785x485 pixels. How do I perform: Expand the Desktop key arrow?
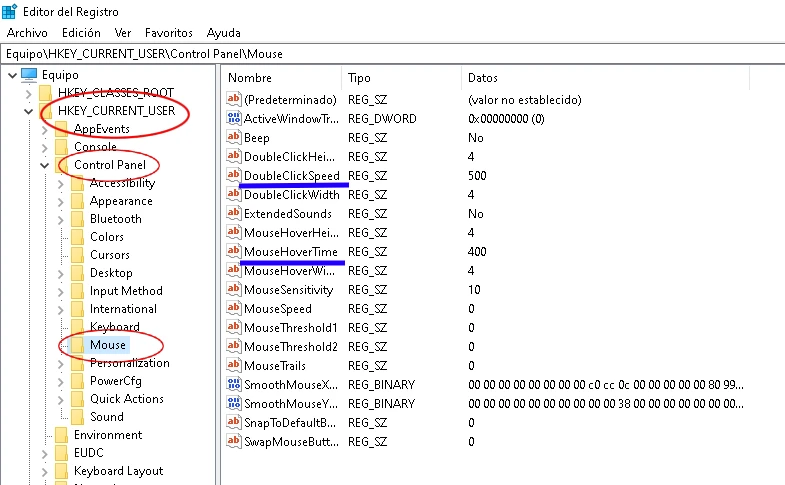pyautogui.click(x=61, y=273)
